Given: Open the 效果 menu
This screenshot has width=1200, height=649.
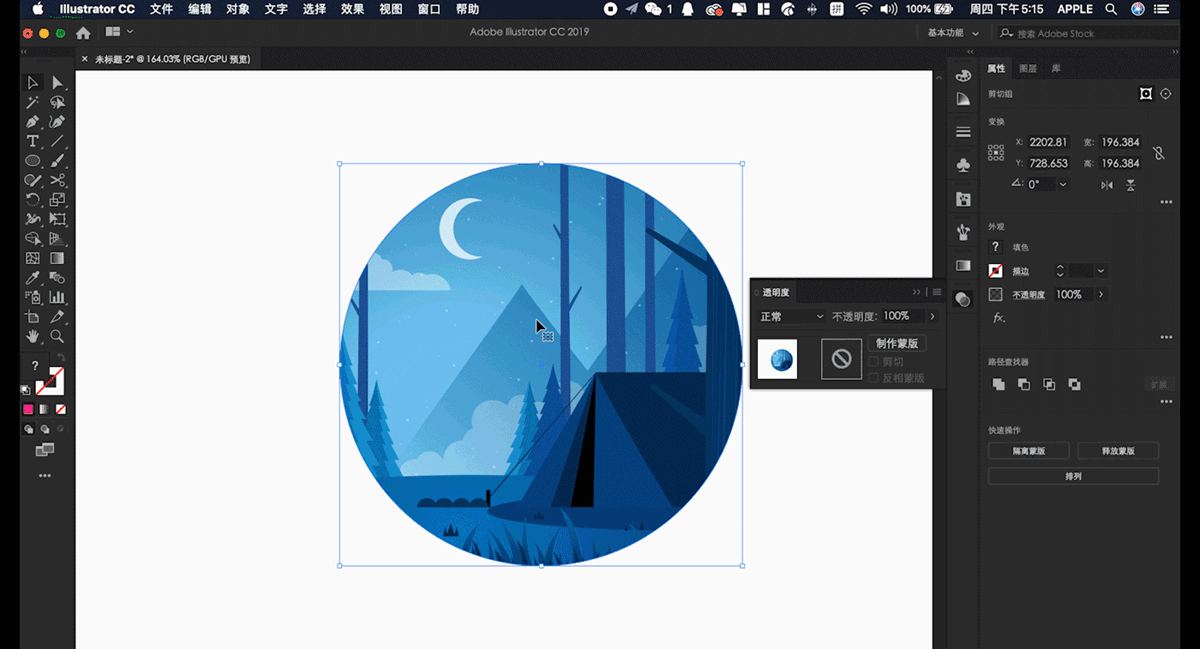Looking at the screenshot, I should 352,9.
